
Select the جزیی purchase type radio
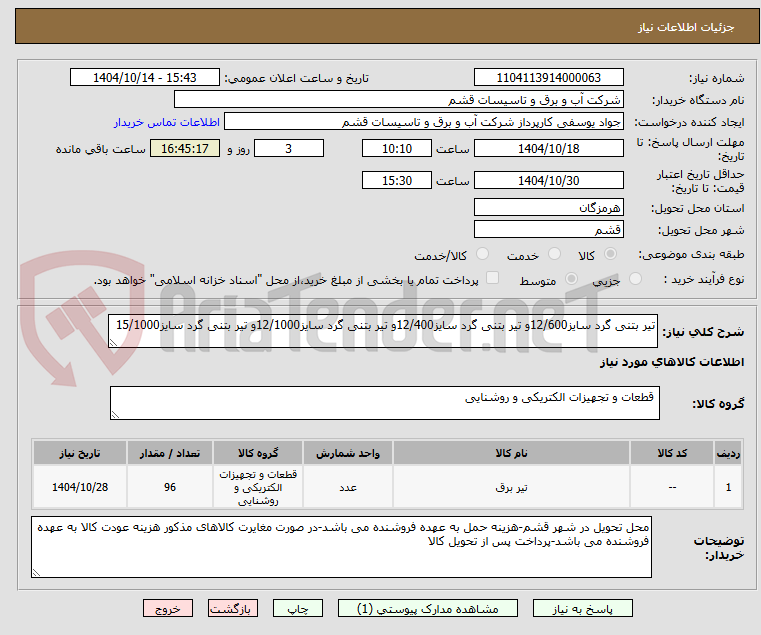635,279
